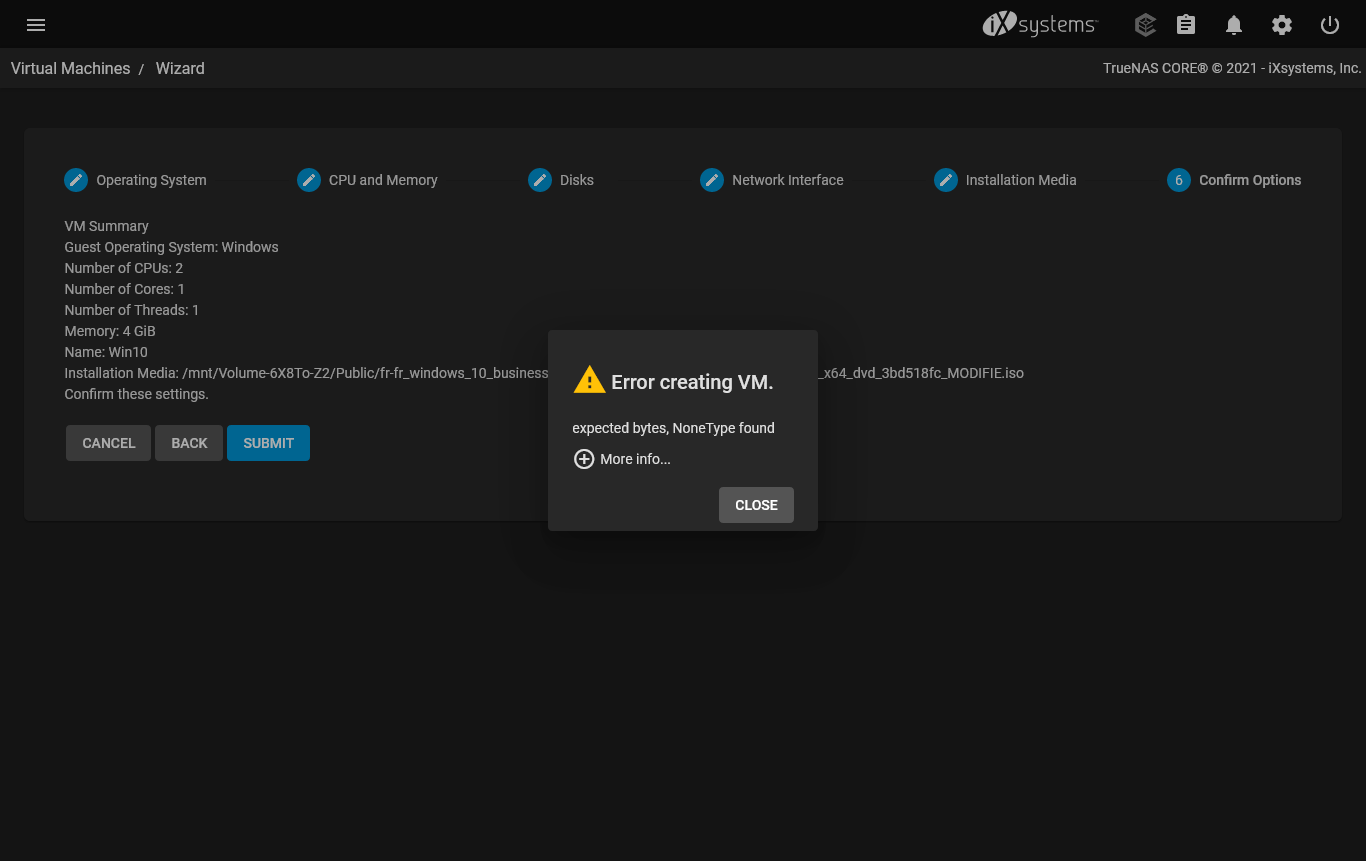Click the Back button in wizard
Image resolution: width=1366 pixels, height=861 pixels.
(x=189, y=443)
